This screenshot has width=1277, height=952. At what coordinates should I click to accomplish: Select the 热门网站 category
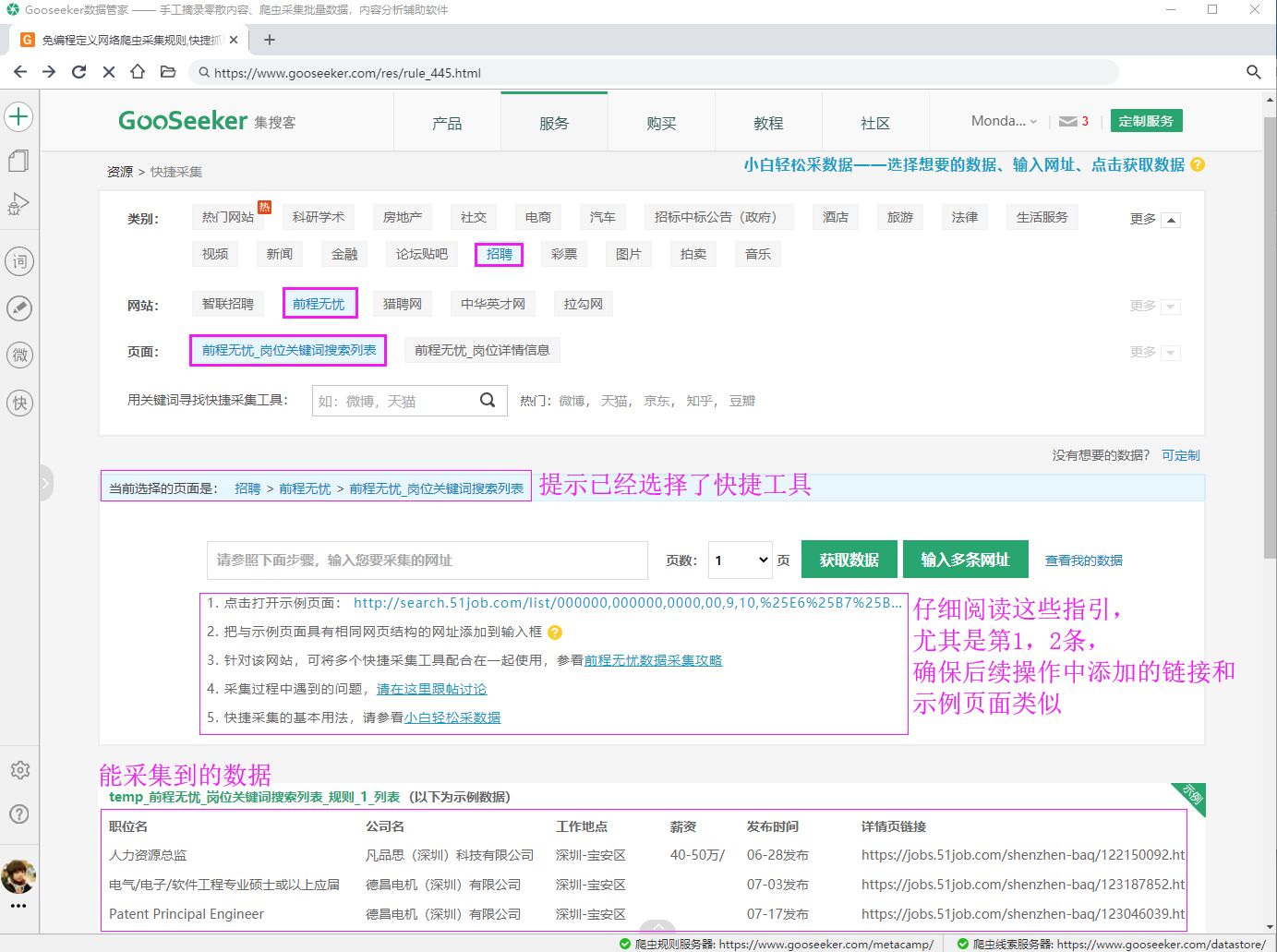[228, 217]
